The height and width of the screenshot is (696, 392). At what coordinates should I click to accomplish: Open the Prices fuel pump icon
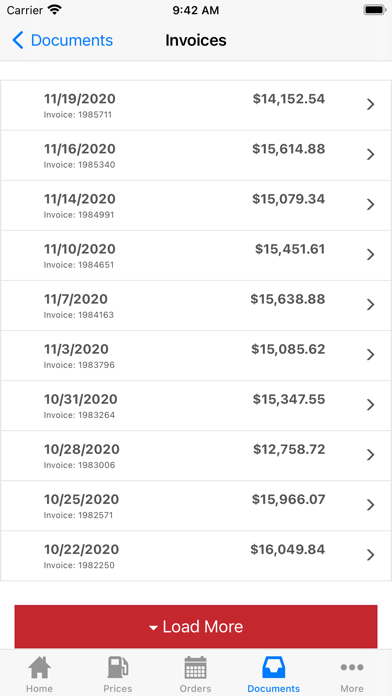coord(118,667)
